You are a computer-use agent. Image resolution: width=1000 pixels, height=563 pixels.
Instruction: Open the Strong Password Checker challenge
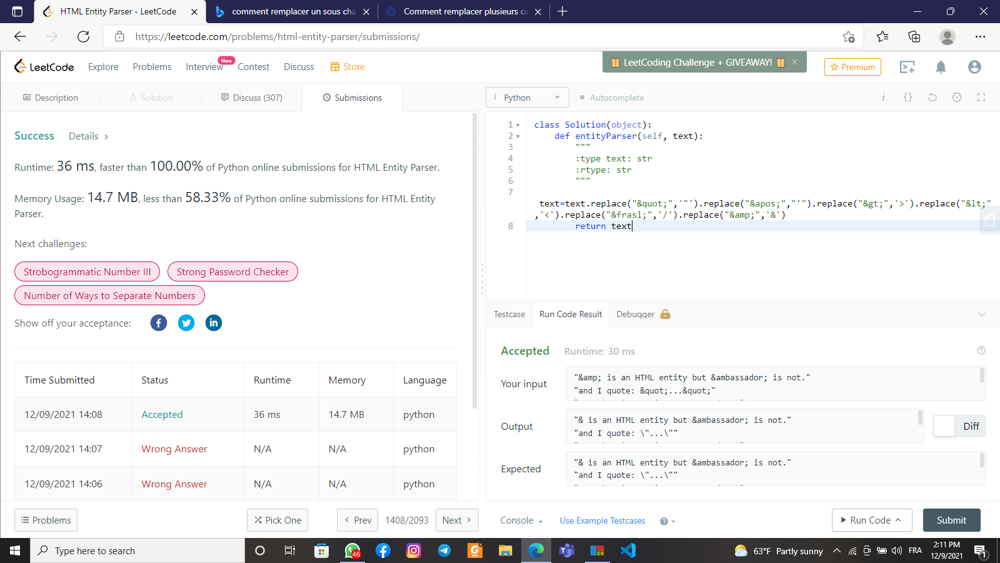(x=232, y=272)
